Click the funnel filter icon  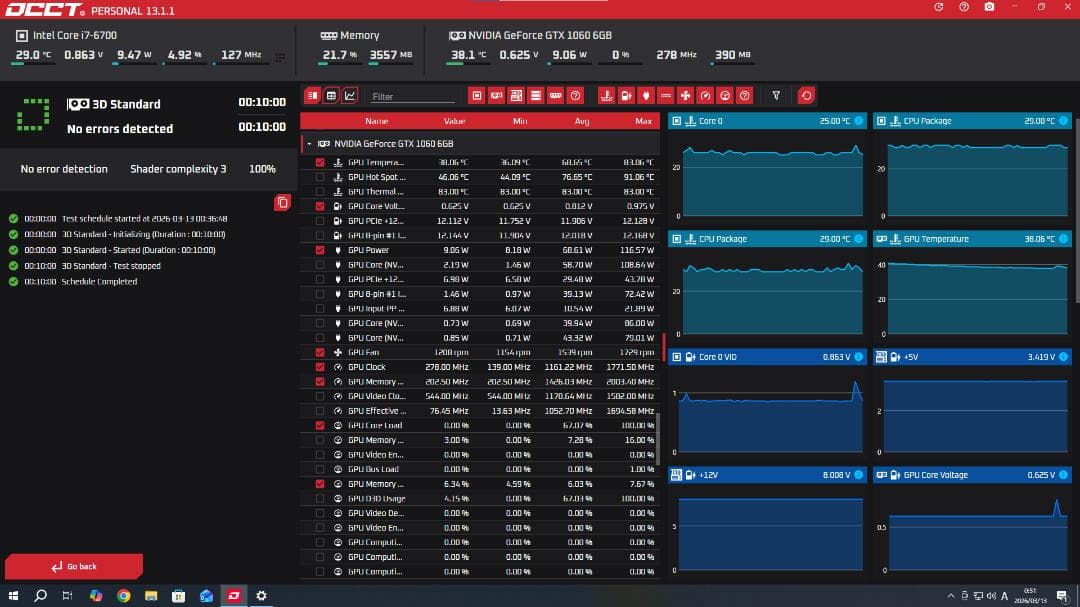pos(776,96)
